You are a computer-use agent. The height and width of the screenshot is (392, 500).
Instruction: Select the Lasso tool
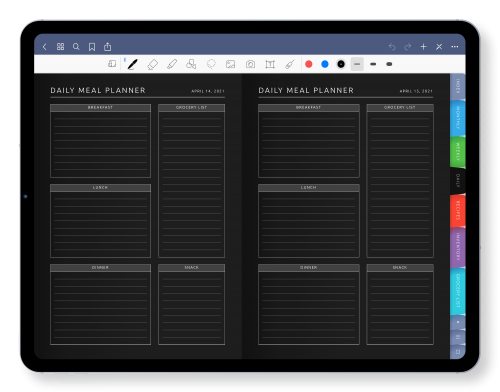(x=211, y=64)
